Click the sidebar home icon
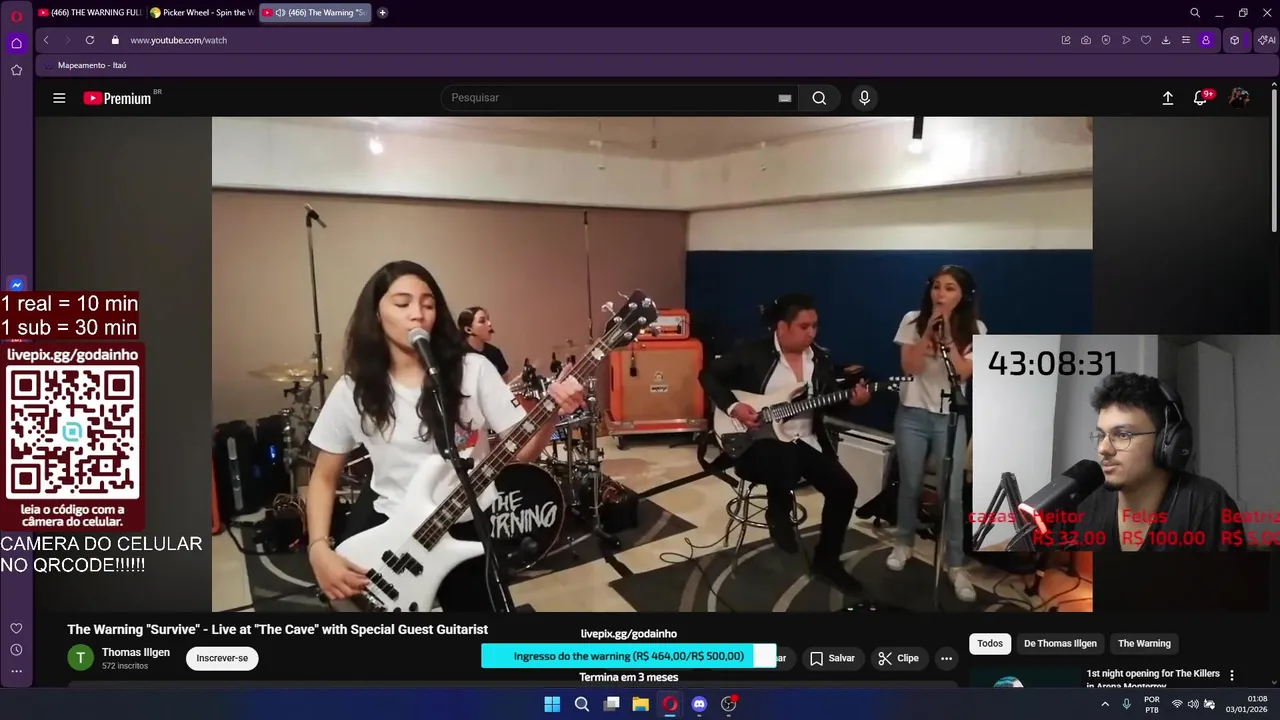The height and width of the screenshot is (720, 1280). click(16, 43)
